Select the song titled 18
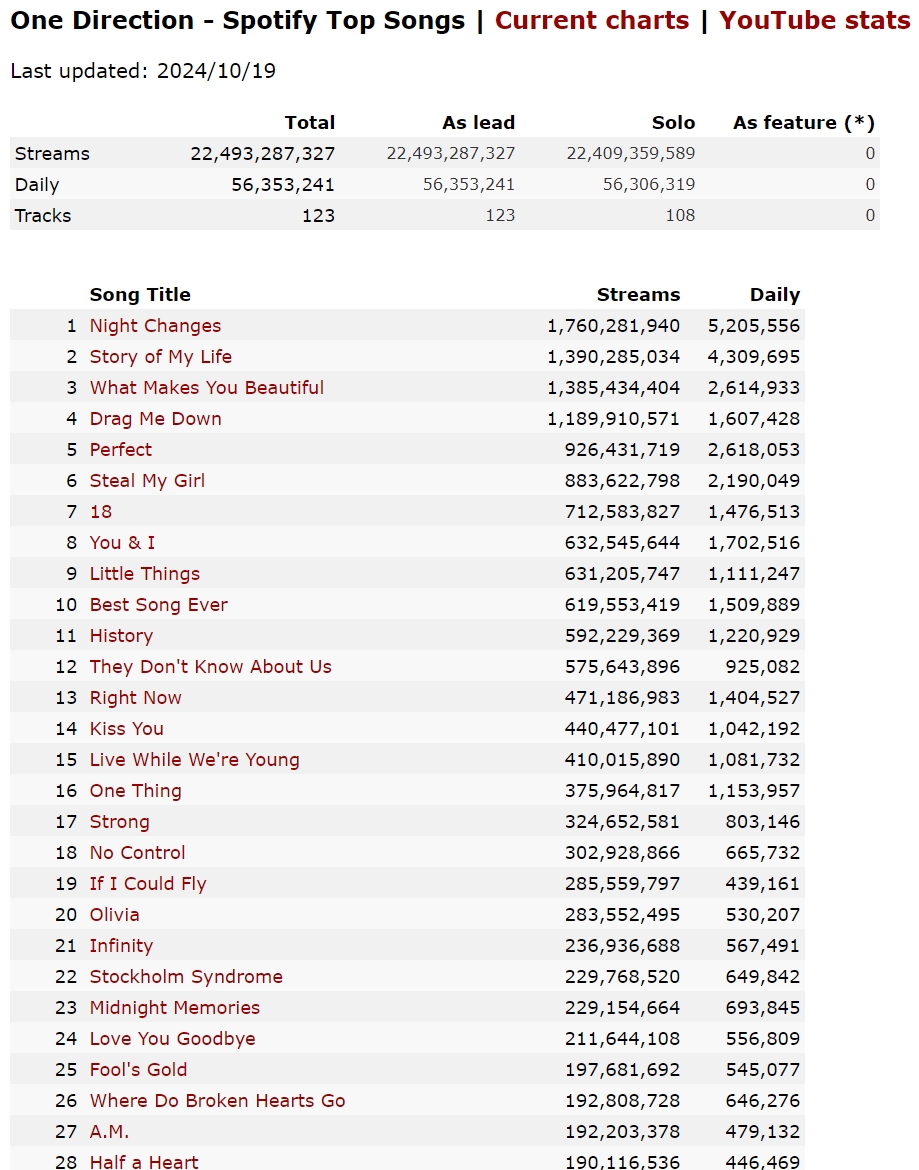 pyautogui.click(x=101, y=512)
